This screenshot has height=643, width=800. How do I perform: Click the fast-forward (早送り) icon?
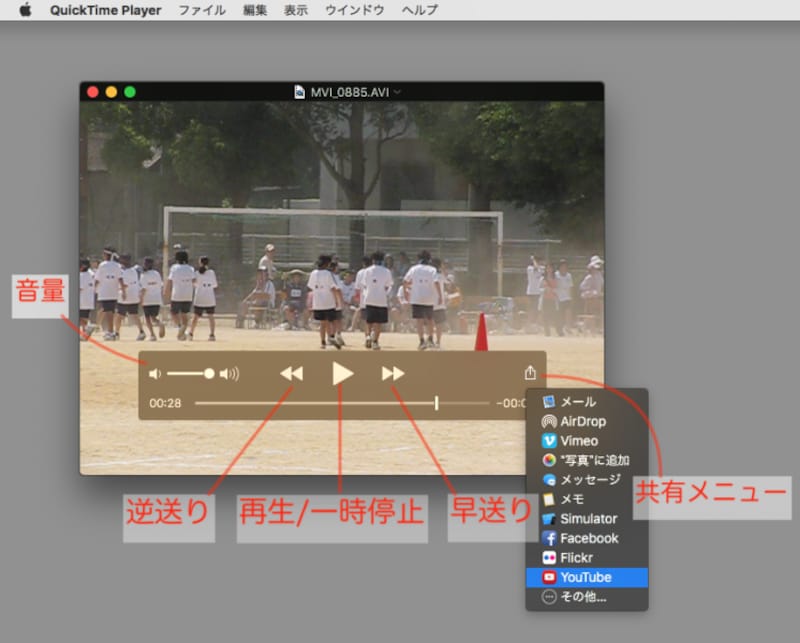pos(394,372)
